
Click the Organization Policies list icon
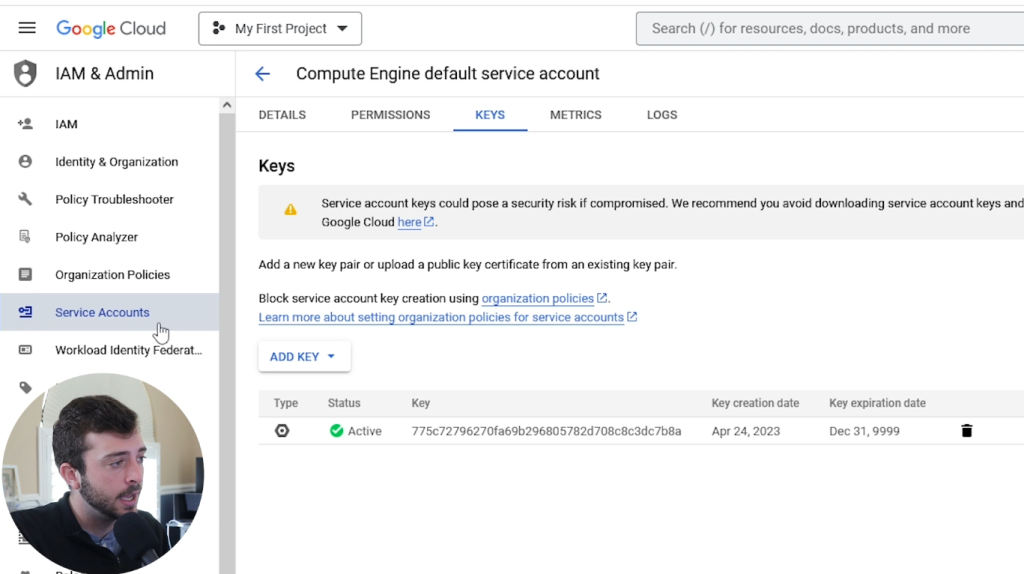pos(25,275)
